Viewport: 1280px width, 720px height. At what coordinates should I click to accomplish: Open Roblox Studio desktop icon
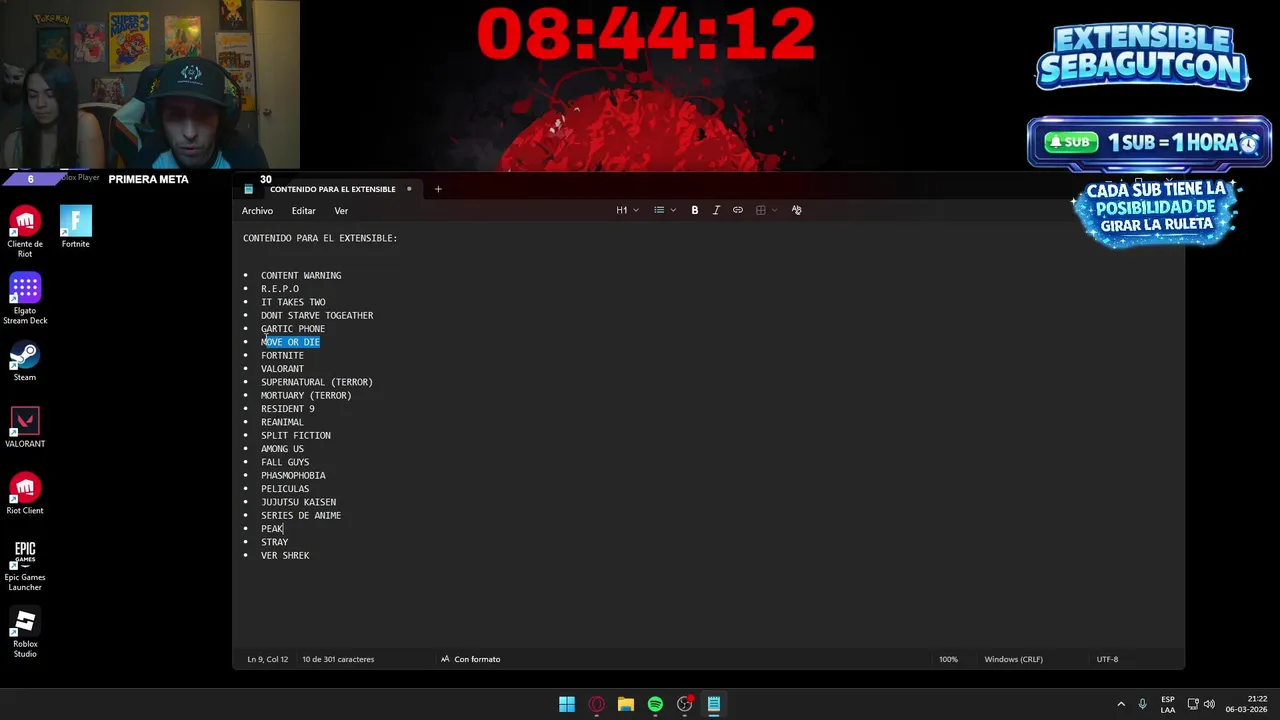point(25,632)
